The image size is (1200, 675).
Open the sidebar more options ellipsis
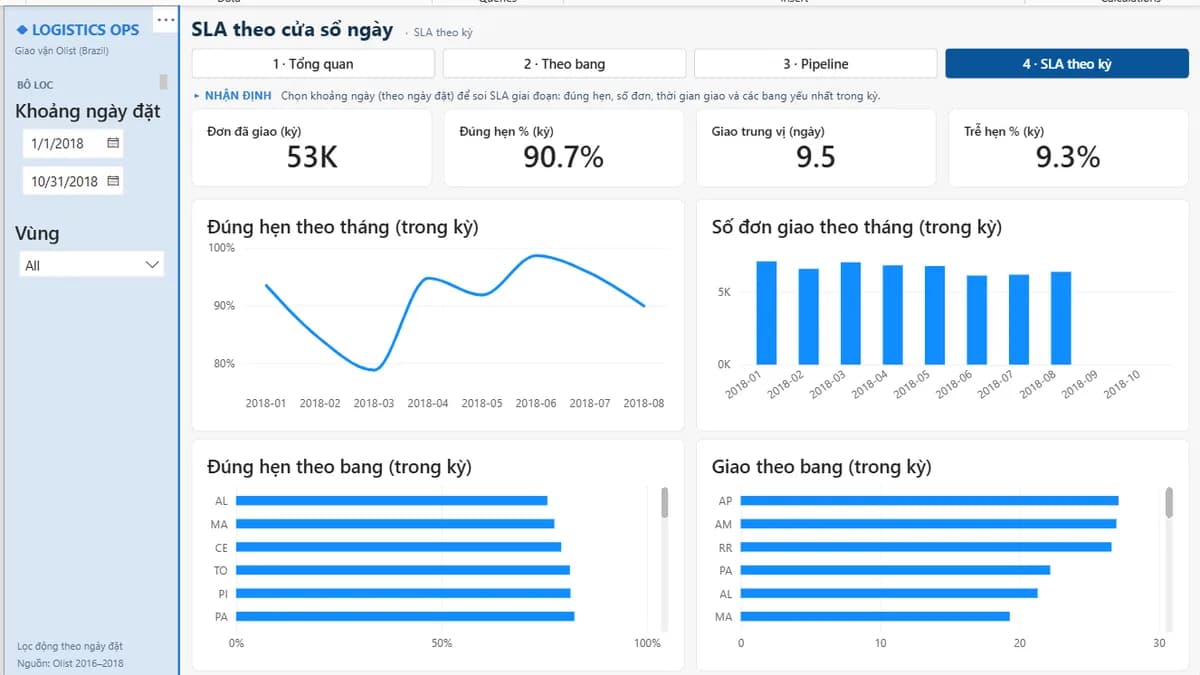(166, 20)
